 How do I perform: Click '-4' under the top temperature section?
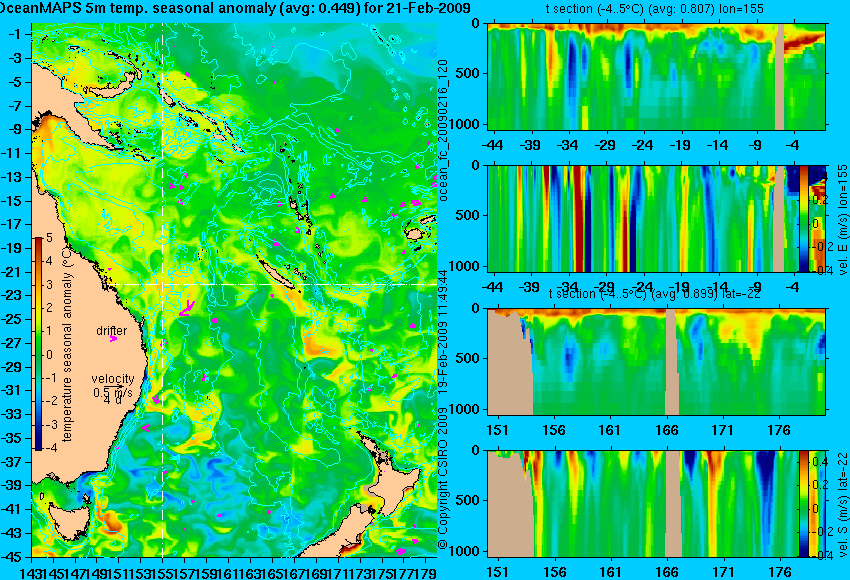click(793, 145)
